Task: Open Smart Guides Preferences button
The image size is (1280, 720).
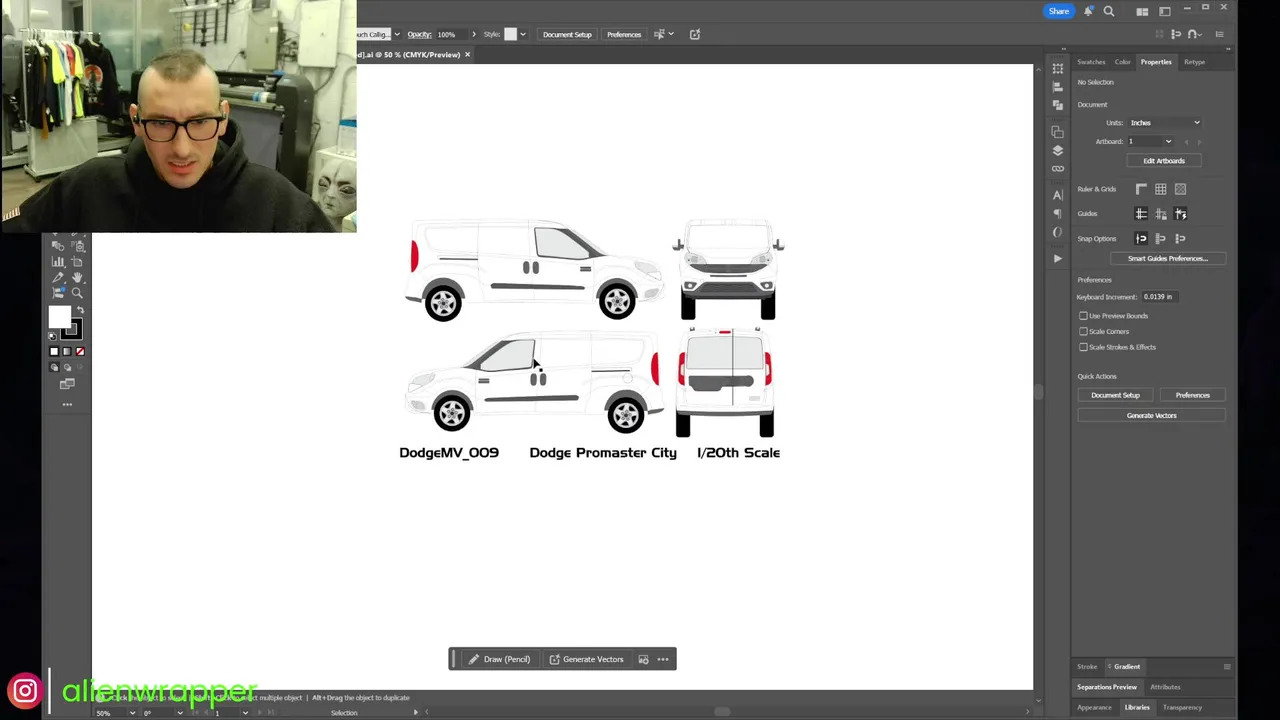Action: 1168,259
